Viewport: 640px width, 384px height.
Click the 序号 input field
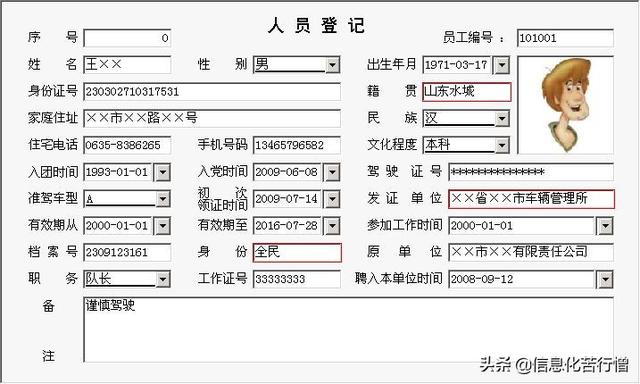click(x=127, y=38)
